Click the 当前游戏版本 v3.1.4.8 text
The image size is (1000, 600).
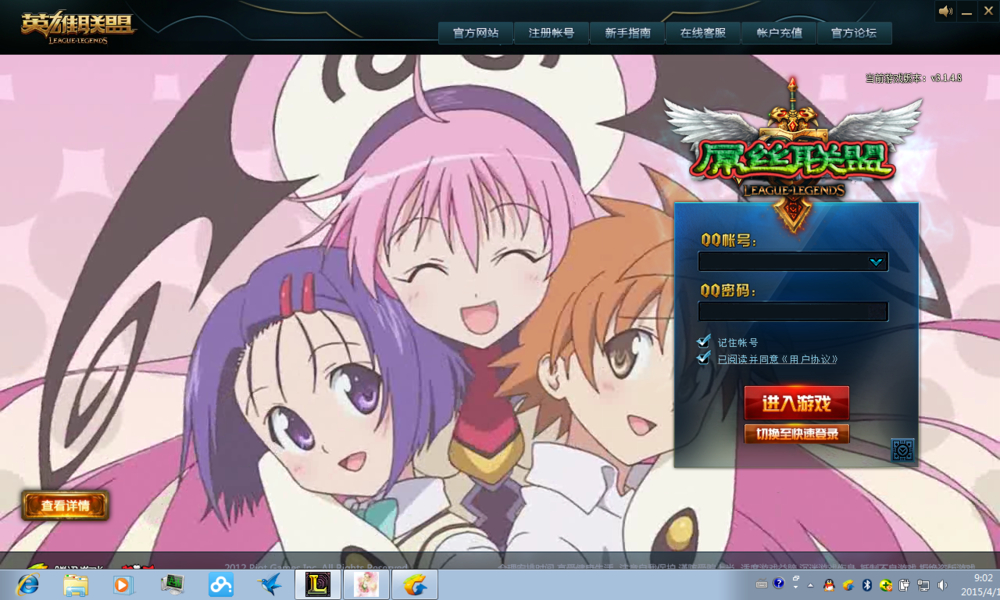tap(913, 78)
